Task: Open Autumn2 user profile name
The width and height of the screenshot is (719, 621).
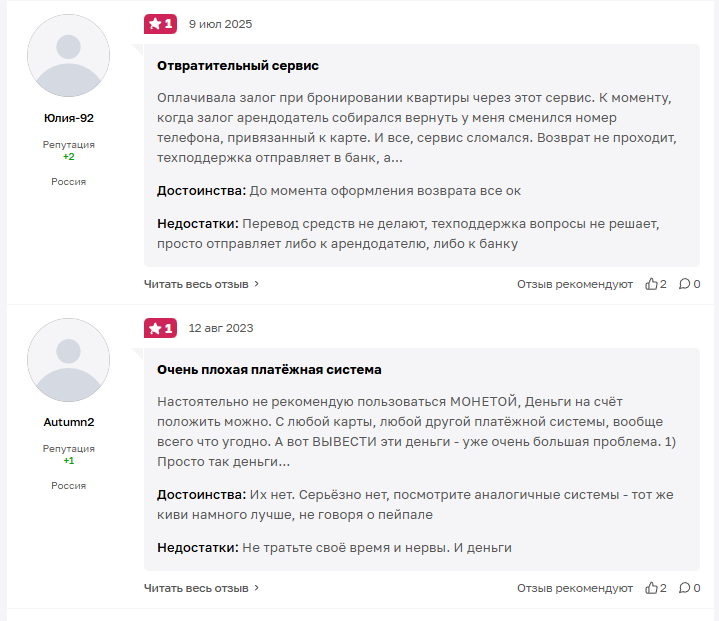Action: click(x=68, y=422)
